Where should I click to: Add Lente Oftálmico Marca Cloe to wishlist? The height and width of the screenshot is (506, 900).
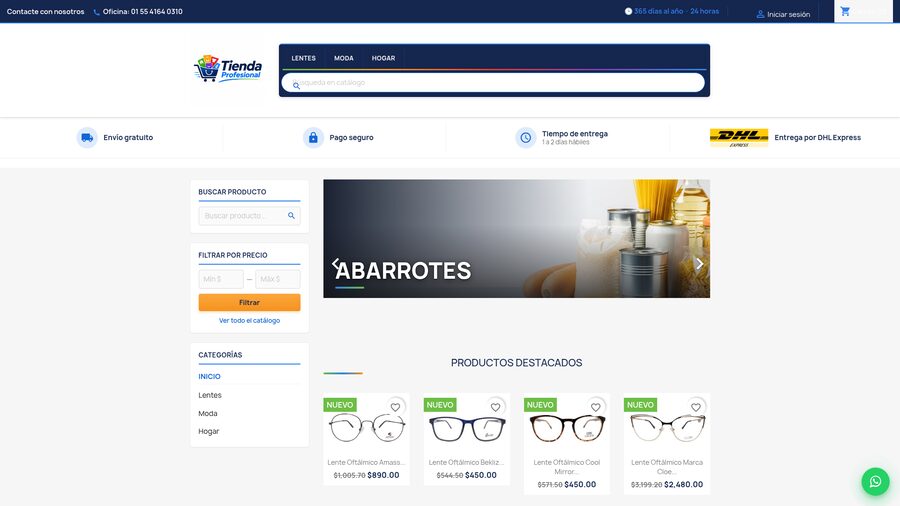tap(696, 407)
